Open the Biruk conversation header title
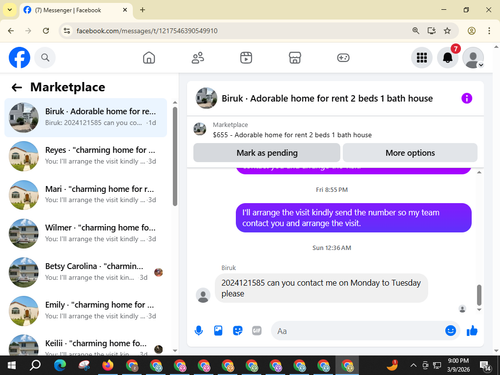 327,99
